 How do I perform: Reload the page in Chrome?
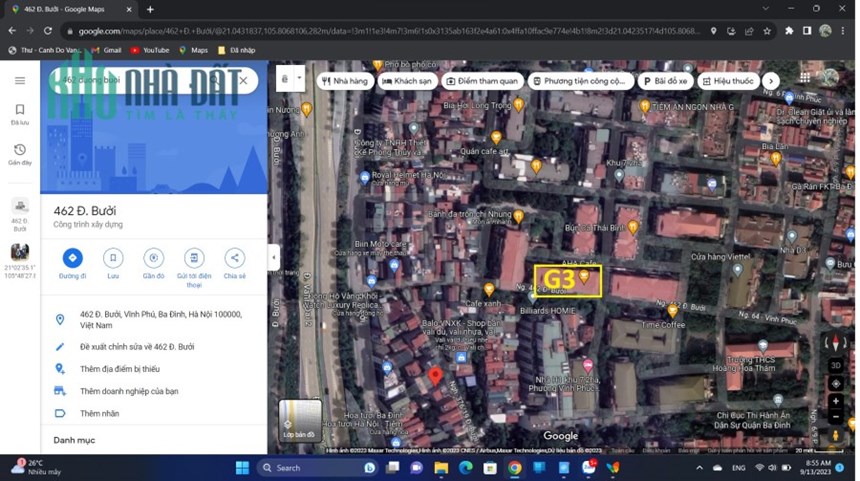click(48, 31)
